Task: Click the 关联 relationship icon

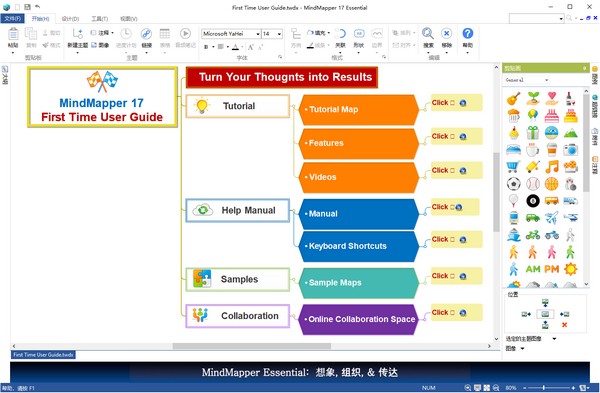Action: (x=340, y=34)
